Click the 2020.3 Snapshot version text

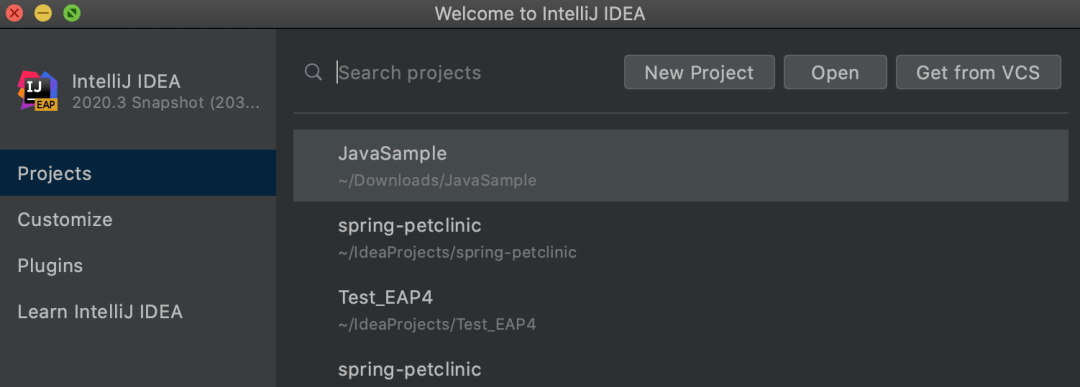pyautogui.click(x=166, y=103)
